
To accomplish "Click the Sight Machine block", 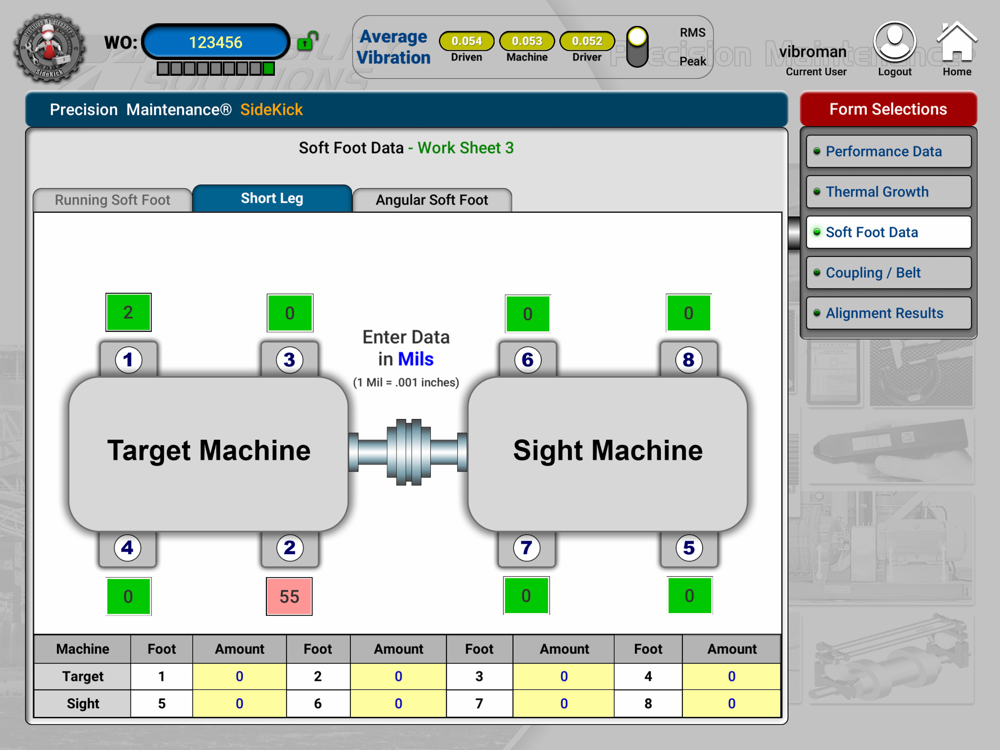I will [608, 453].
